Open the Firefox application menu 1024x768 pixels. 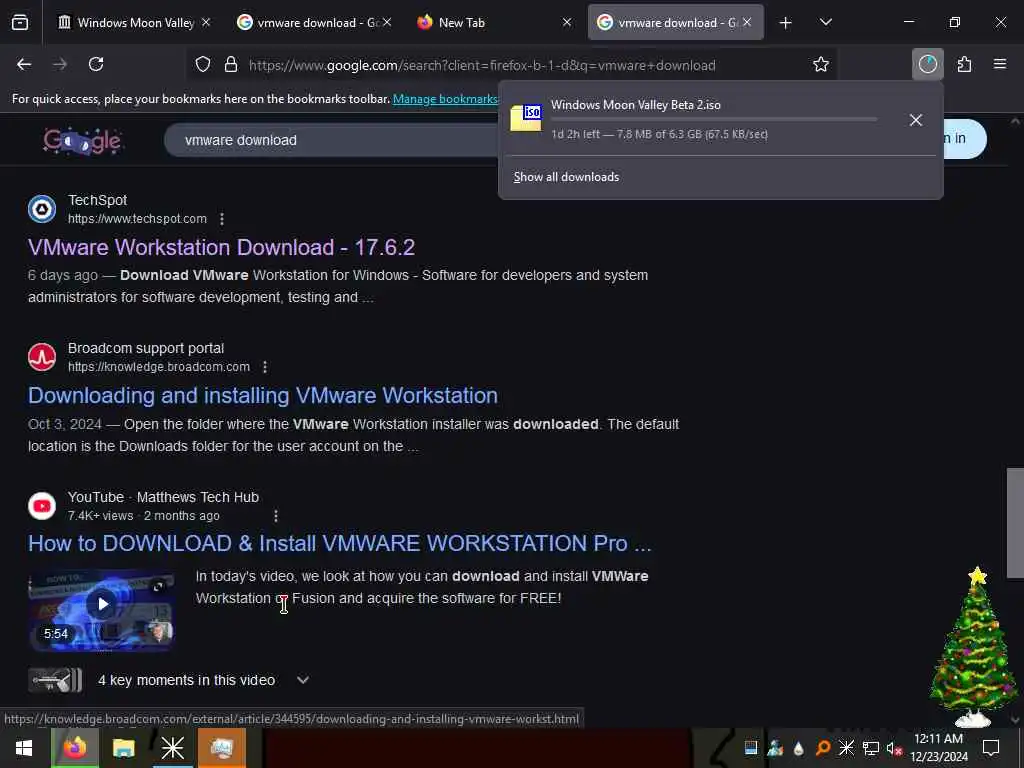(1000, 64)
